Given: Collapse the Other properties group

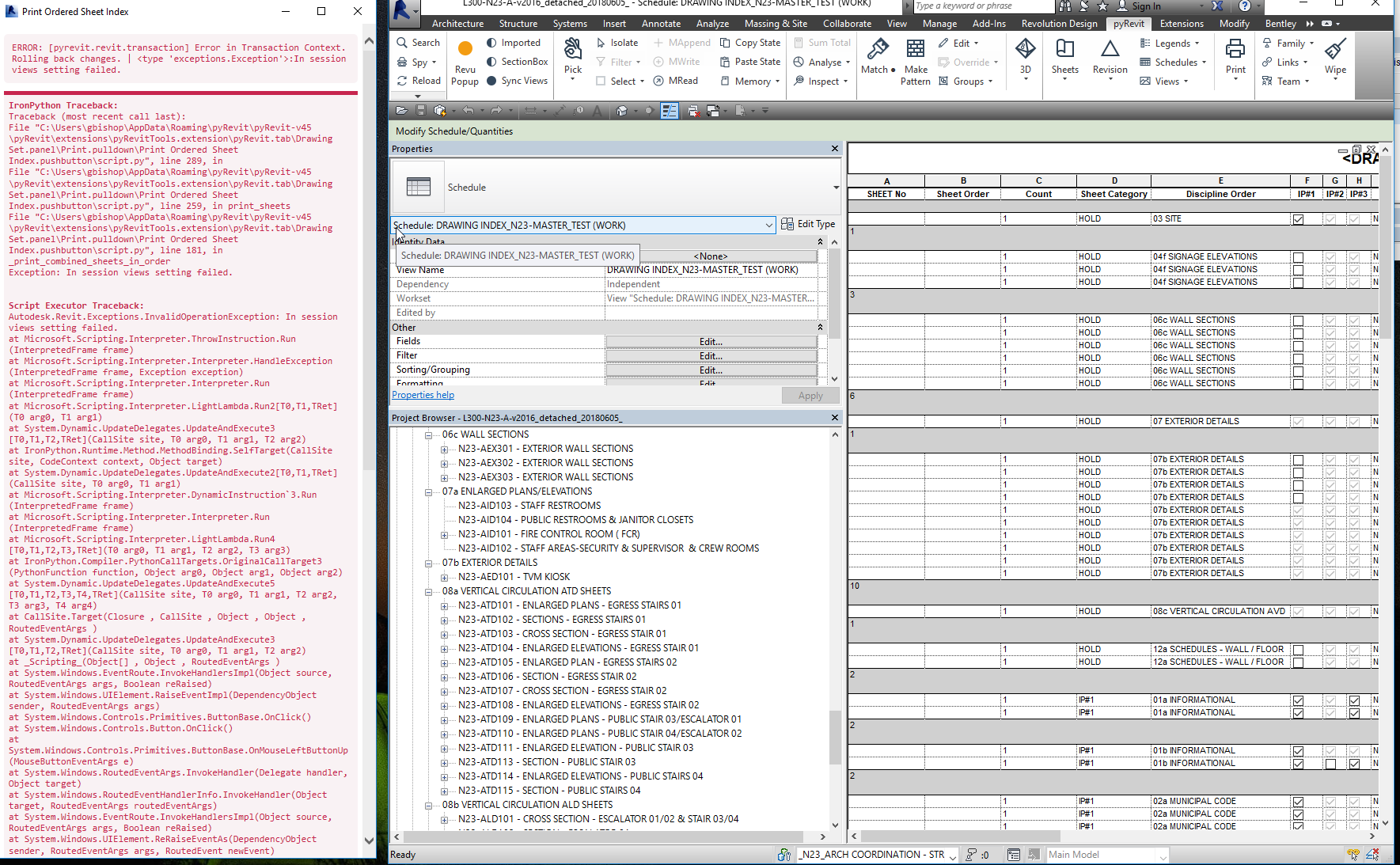Looking at the screenshot, I should click(x=820, y=328).
